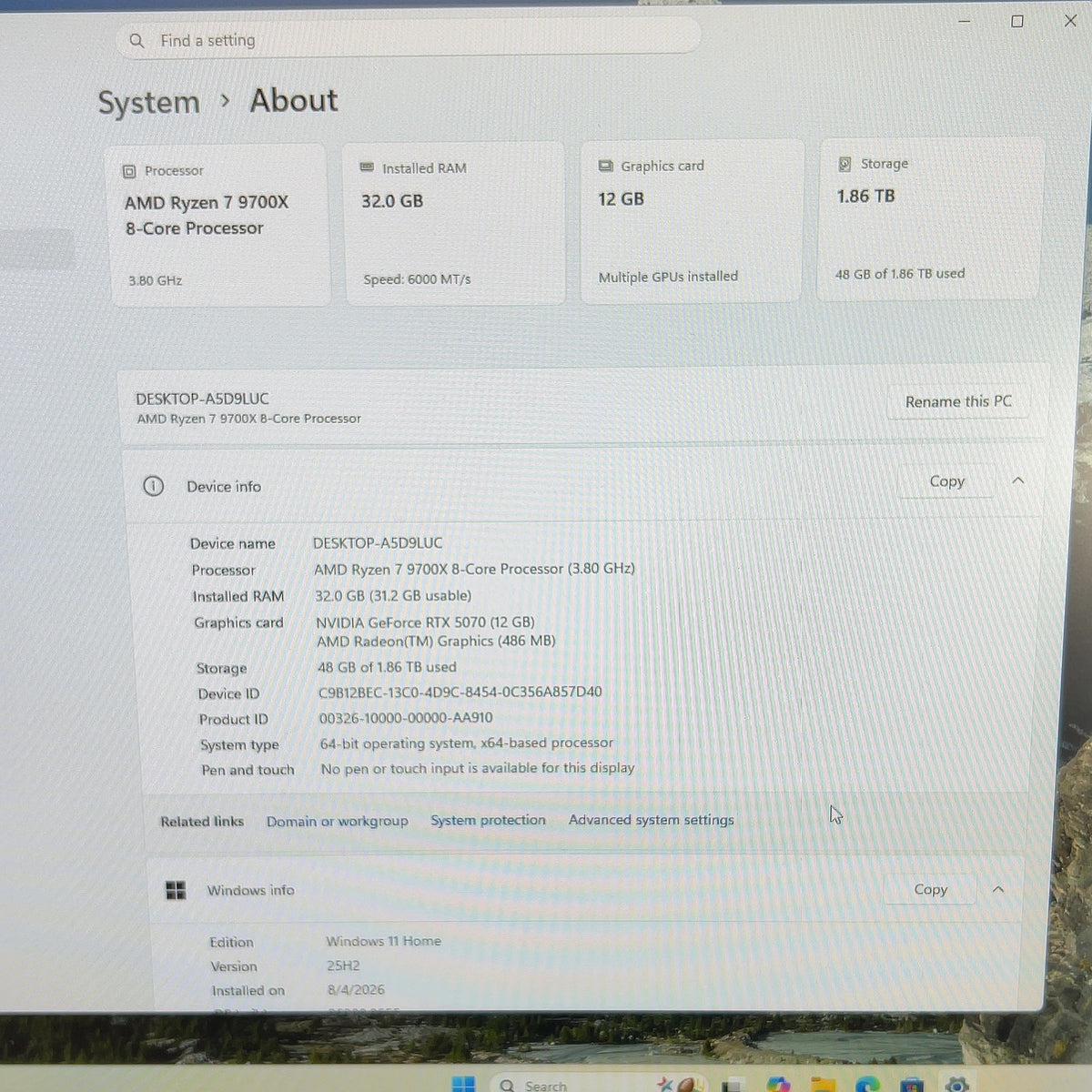This screenshot has width=1092, height=1092.
Task: Click Rename this PC button
Action: 958,401
